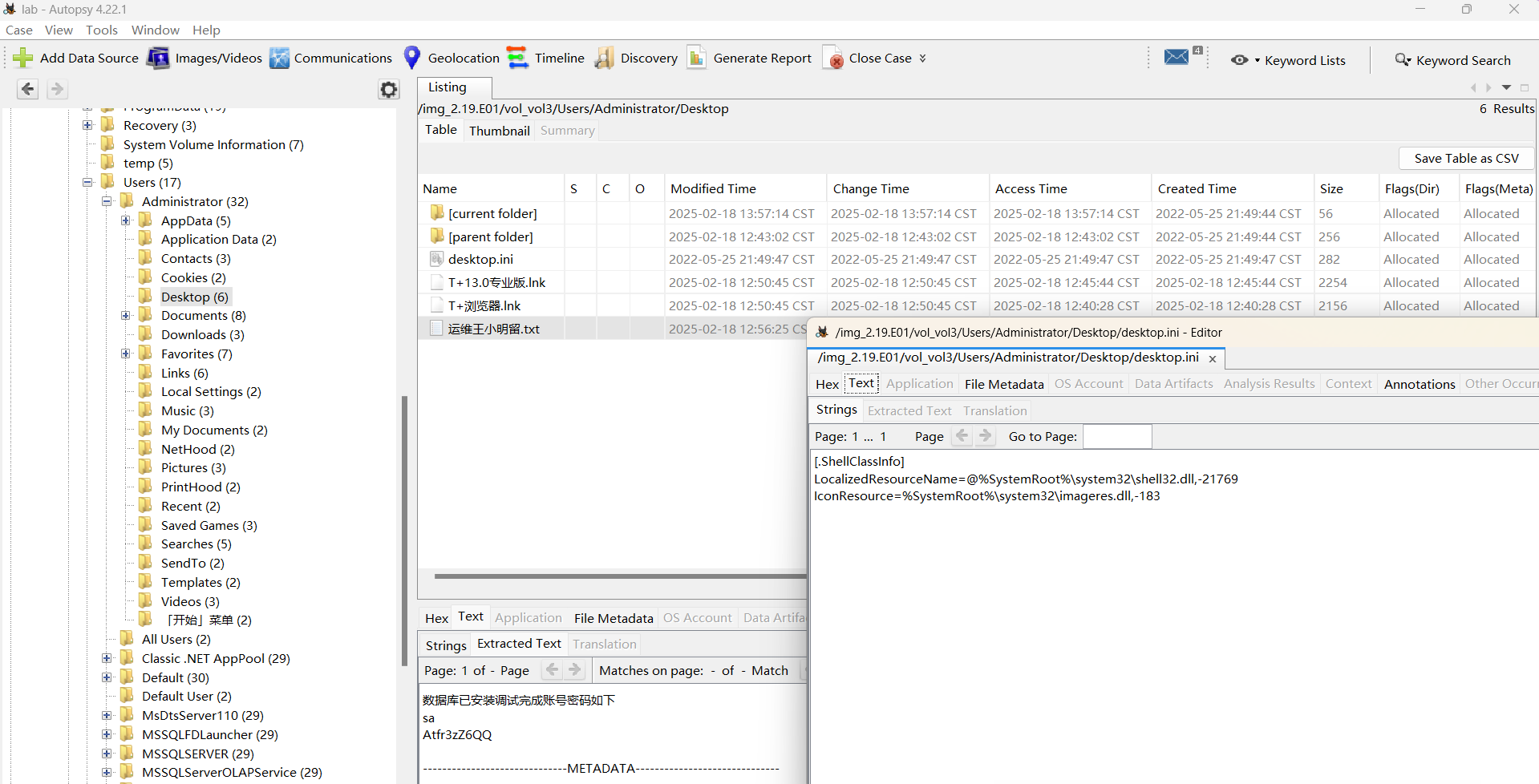
Task: Select the desktop.ini file icon
Action: (x=437, y=259)
